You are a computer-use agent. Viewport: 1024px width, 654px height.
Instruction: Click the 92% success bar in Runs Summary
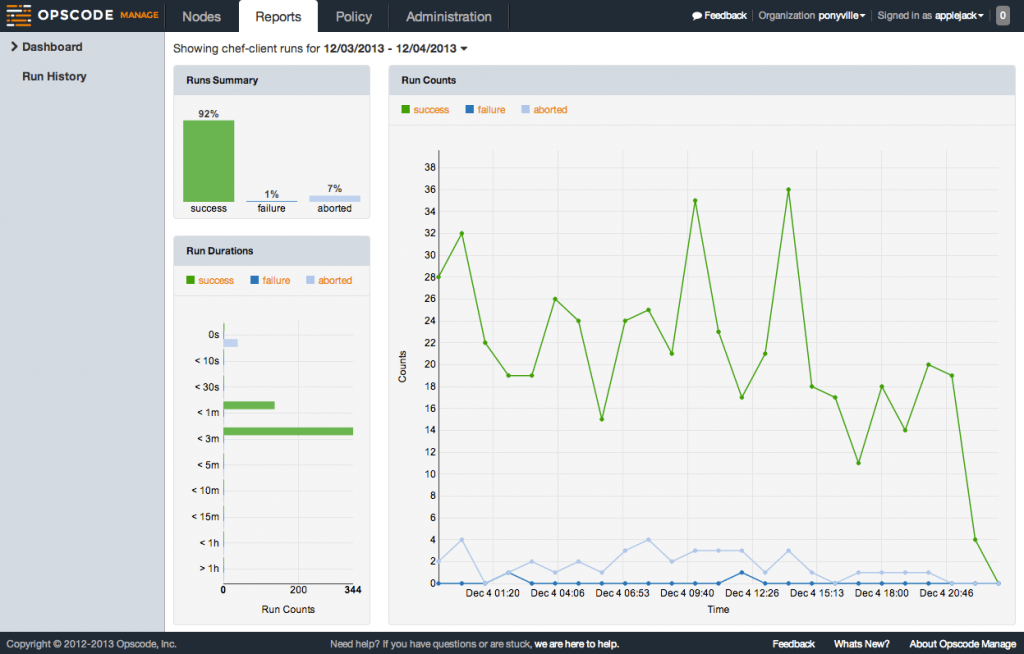pos(208,160)
